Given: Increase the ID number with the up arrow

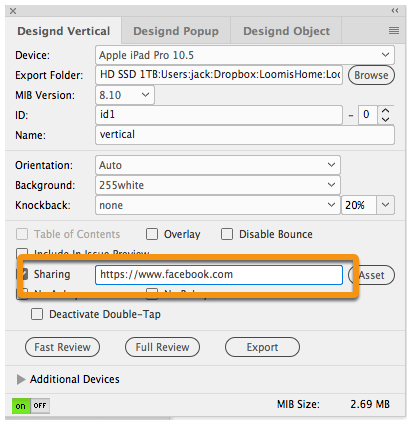Looking at the screenshot, I should coord(386,111).
